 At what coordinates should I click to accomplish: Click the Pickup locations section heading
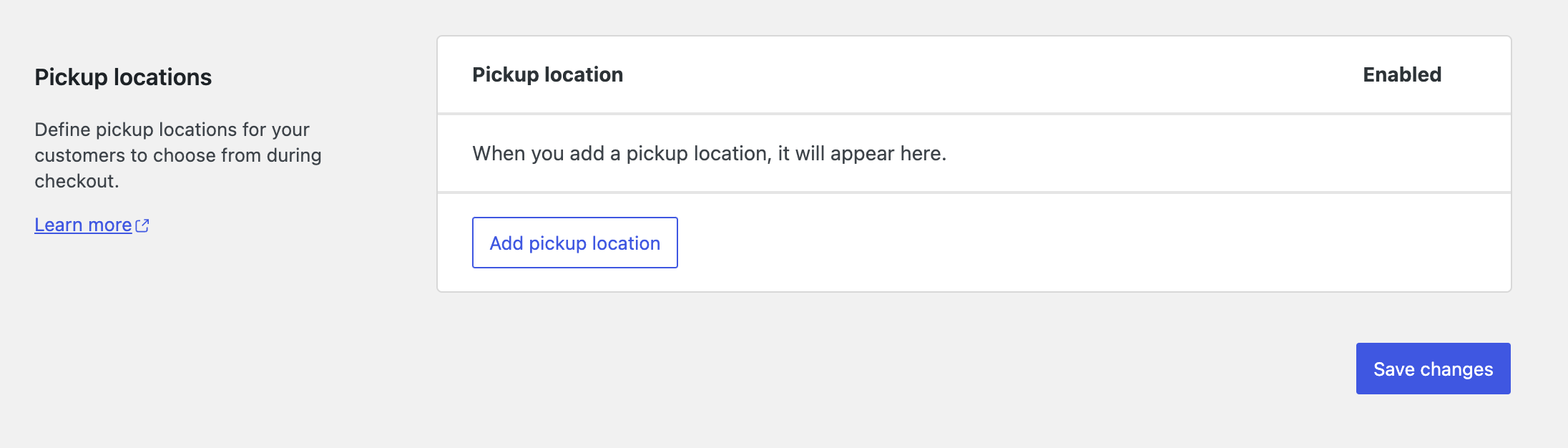click(123, 77)
